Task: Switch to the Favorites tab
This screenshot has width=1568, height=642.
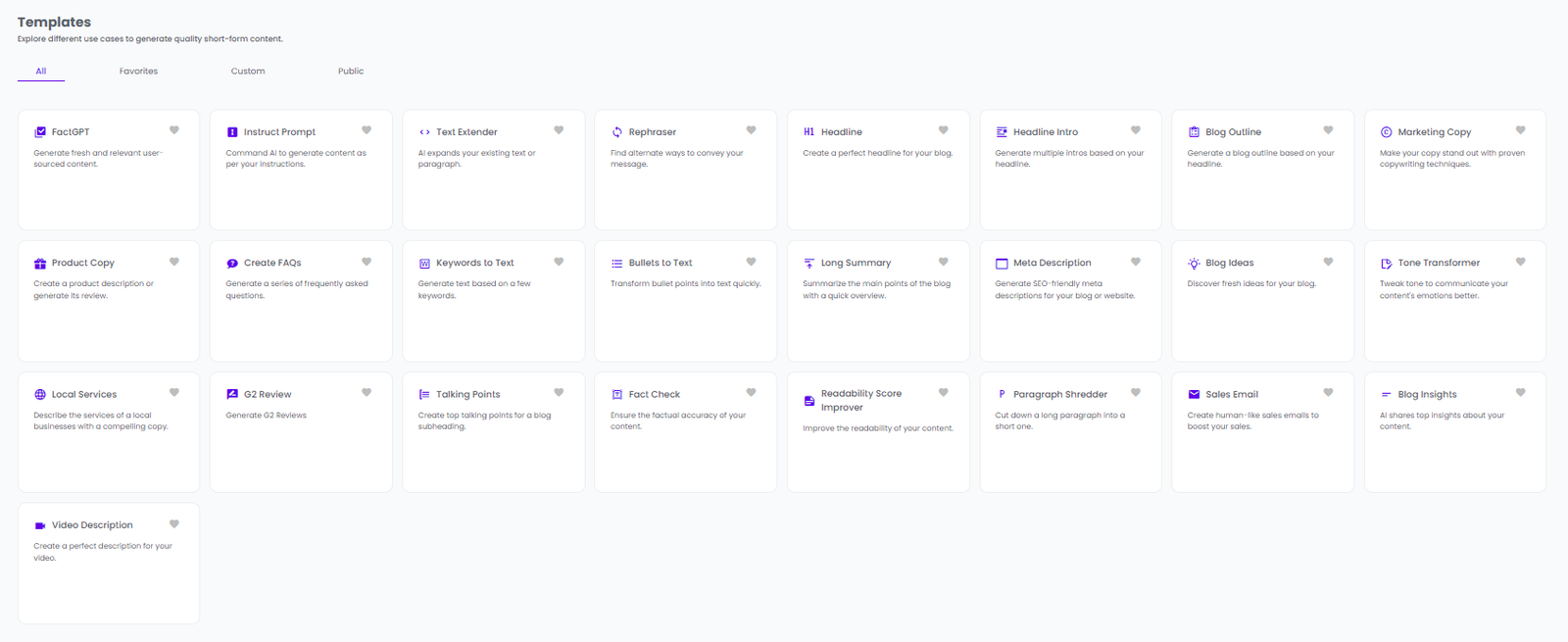Action: click(x=138, y=72)
